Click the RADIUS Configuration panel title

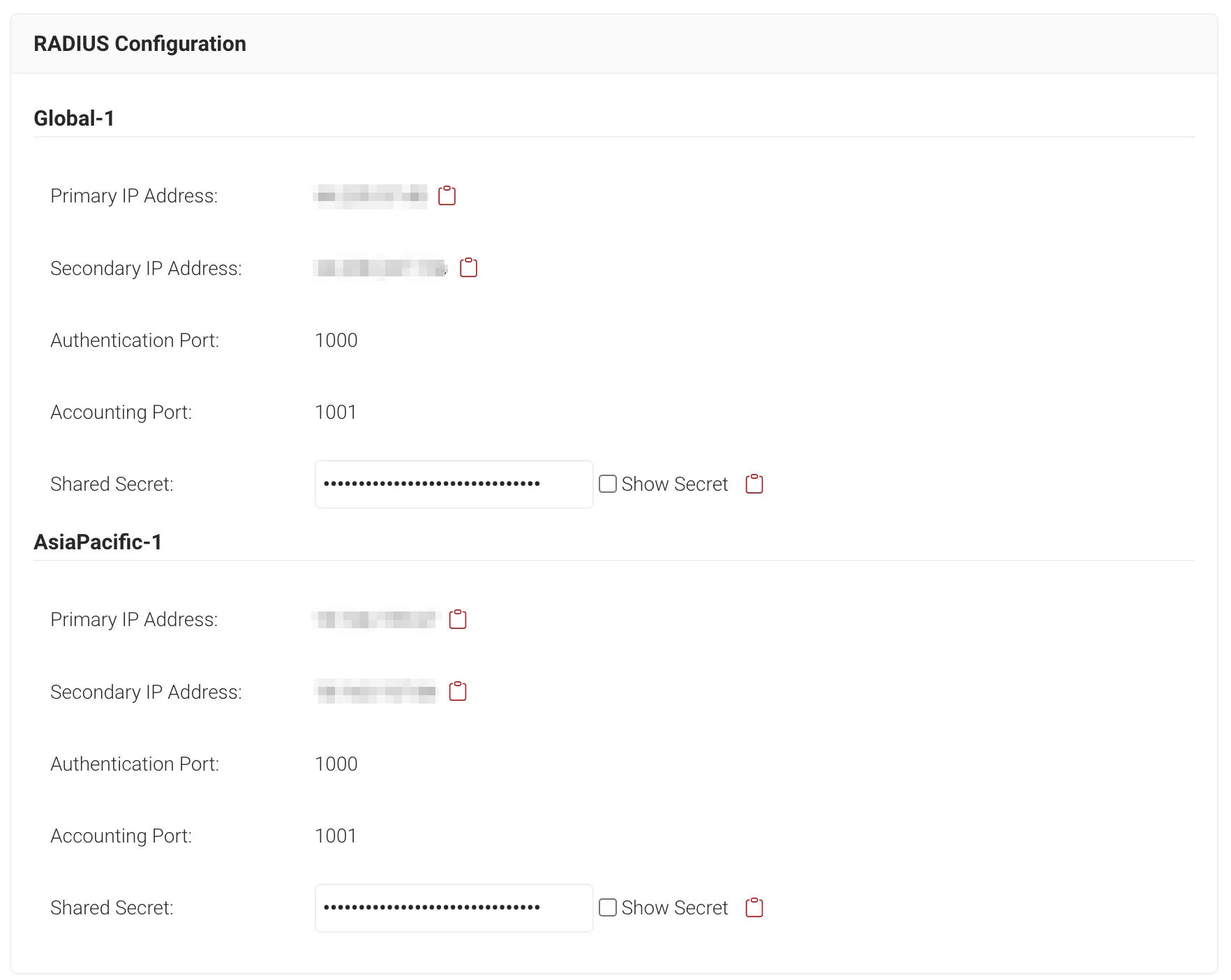tap(140, 43)
